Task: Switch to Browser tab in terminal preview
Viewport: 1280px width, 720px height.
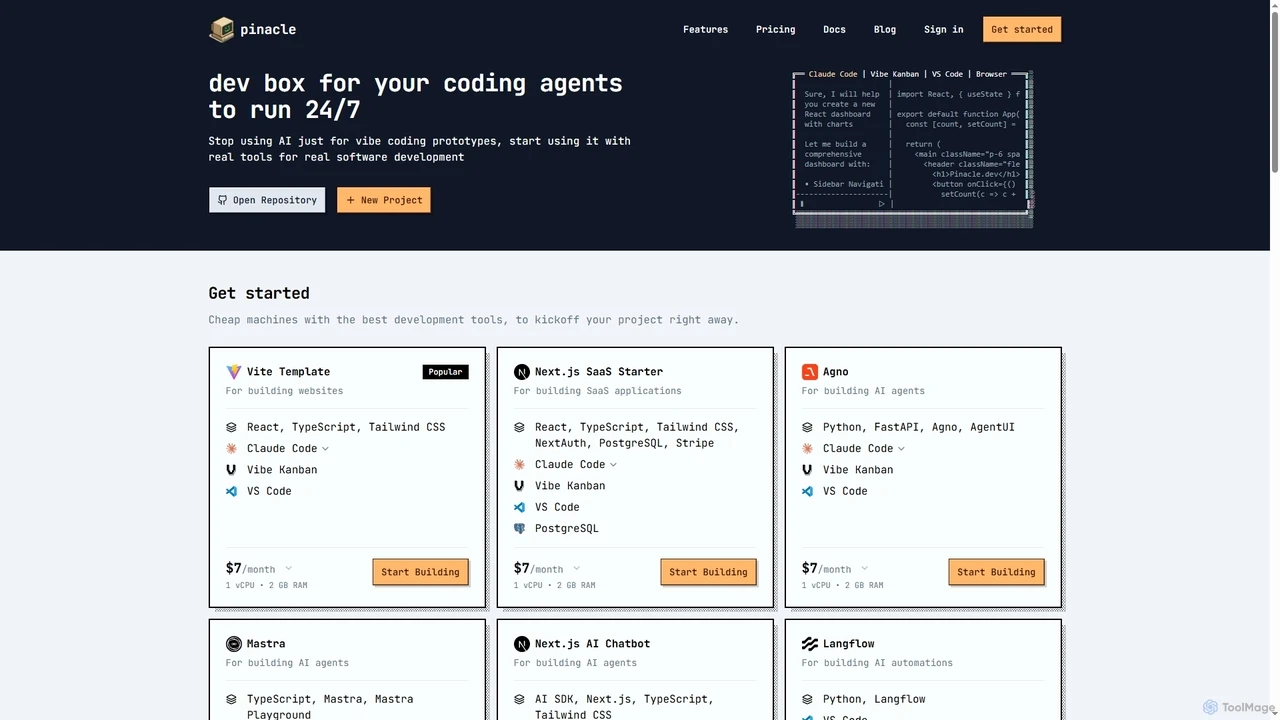Action: (x=991, y=74)
